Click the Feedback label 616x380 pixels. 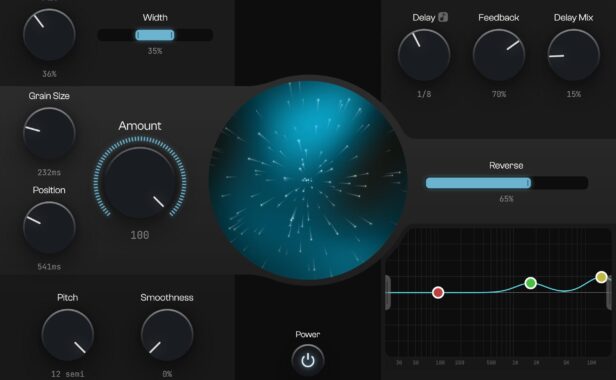pyautogui.click(x=499, y=18)
